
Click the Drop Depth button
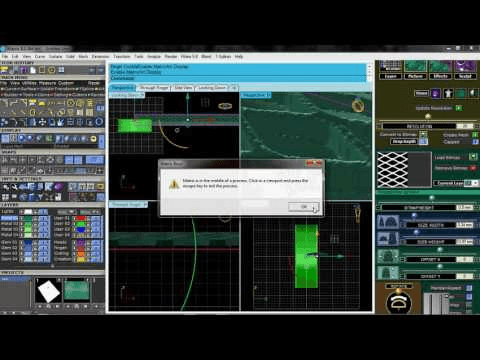click(404, 142)
